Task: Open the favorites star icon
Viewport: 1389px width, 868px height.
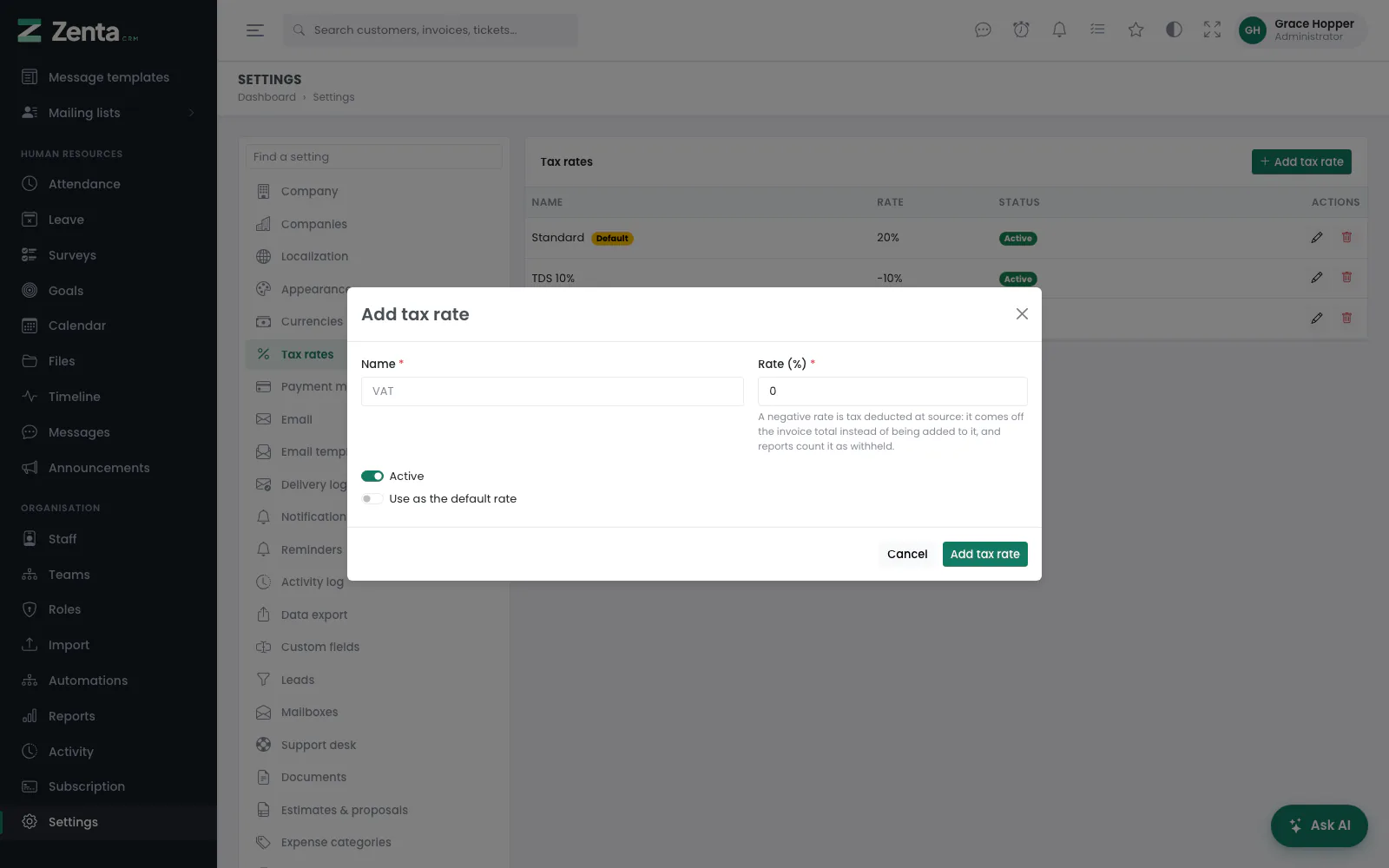Action: point(1136,30)
